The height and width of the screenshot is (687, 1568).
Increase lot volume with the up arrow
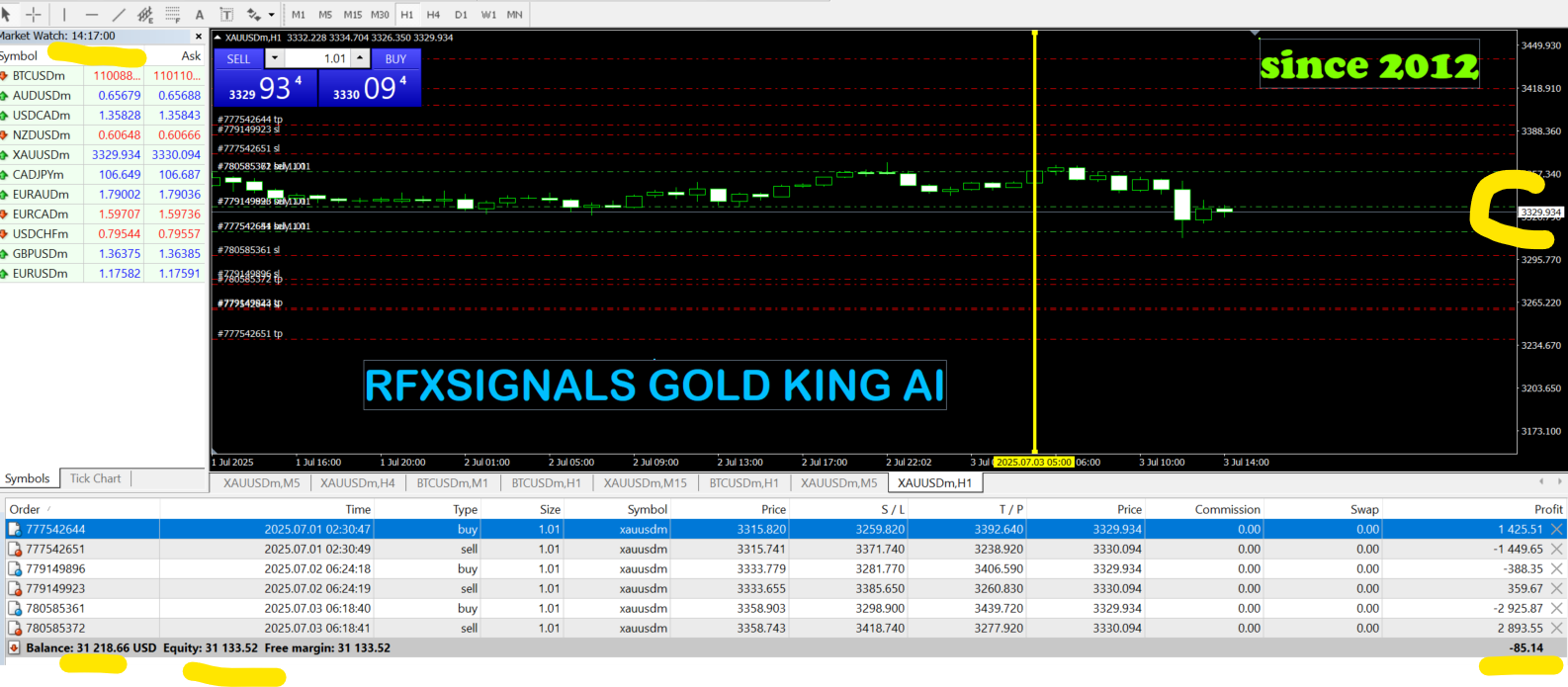361,58
